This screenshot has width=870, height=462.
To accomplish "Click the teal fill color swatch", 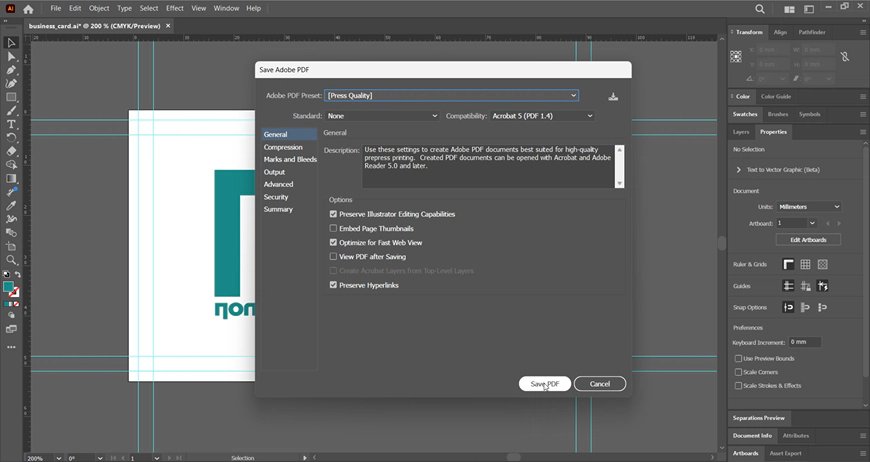I will 8,287.
